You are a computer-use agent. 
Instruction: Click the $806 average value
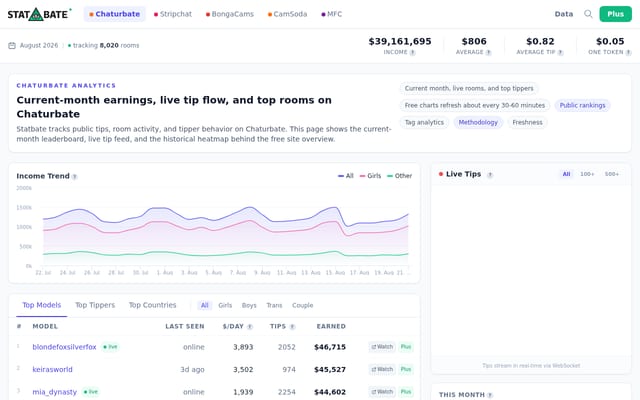474,41
